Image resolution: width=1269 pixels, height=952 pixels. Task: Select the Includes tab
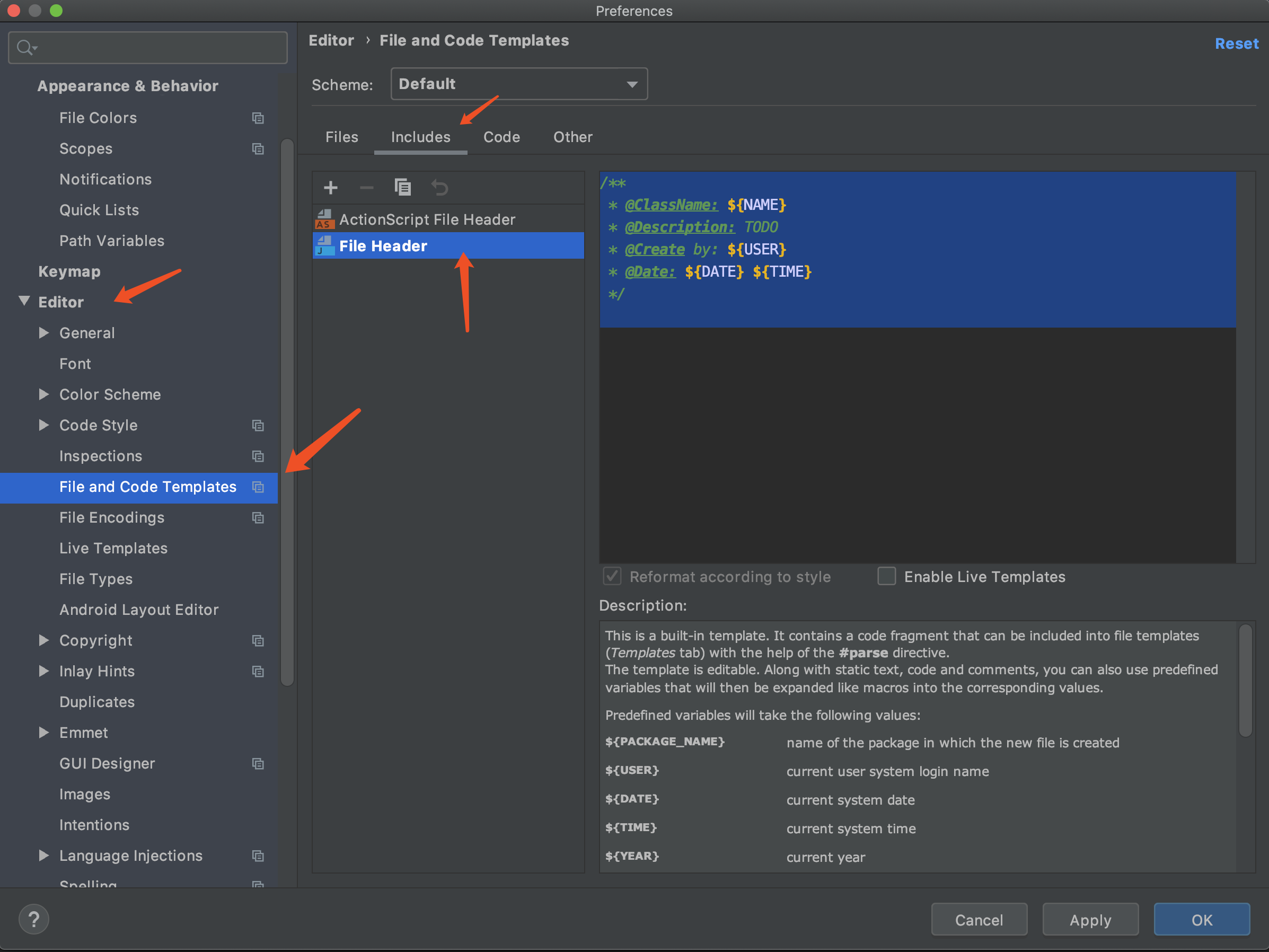(x=420, y=137)
